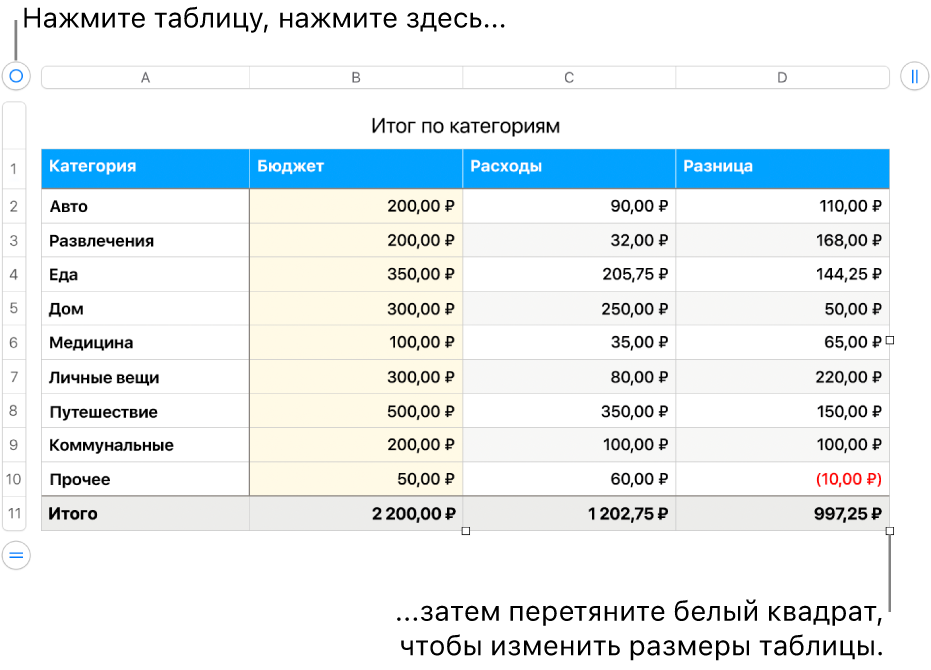Click the Расходы header cell
This screenshot has width=931, height=670.
click(x=569, y=169)
